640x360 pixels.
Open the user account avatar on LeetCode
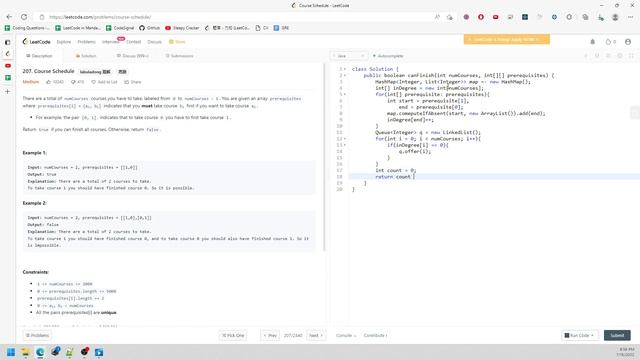[x=628, y=42]
